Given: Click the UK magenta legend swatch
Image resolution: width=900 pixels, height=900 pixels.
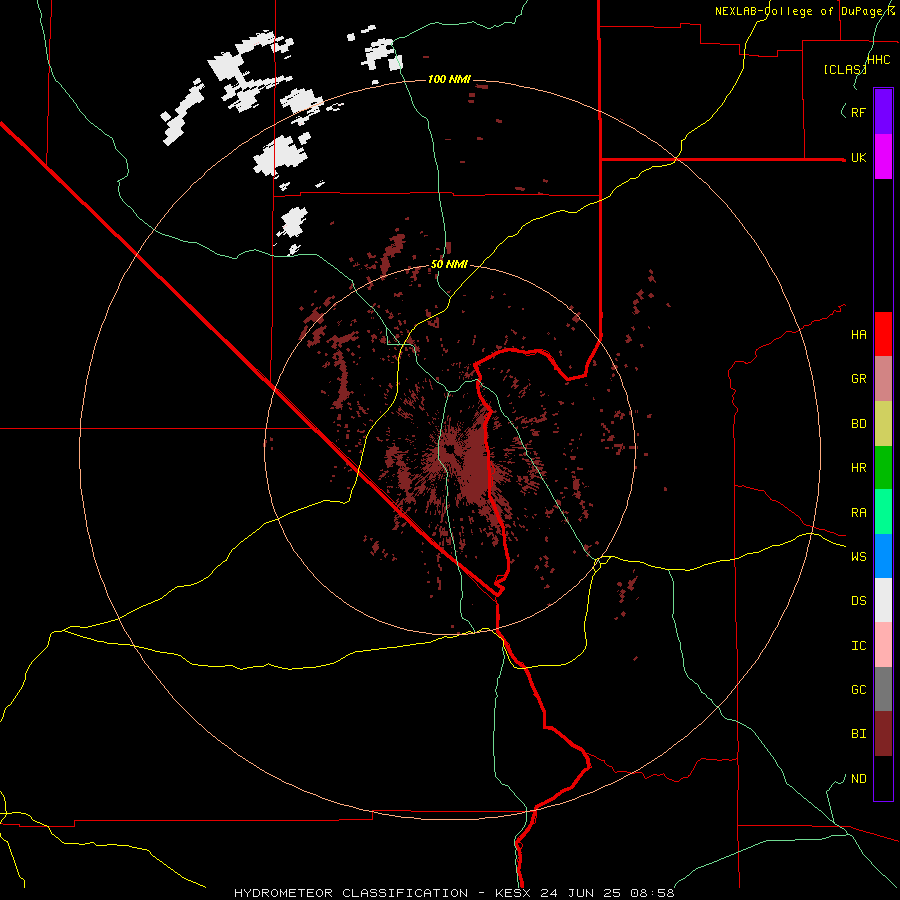Looking at the screenshot, I should (883, 157).
